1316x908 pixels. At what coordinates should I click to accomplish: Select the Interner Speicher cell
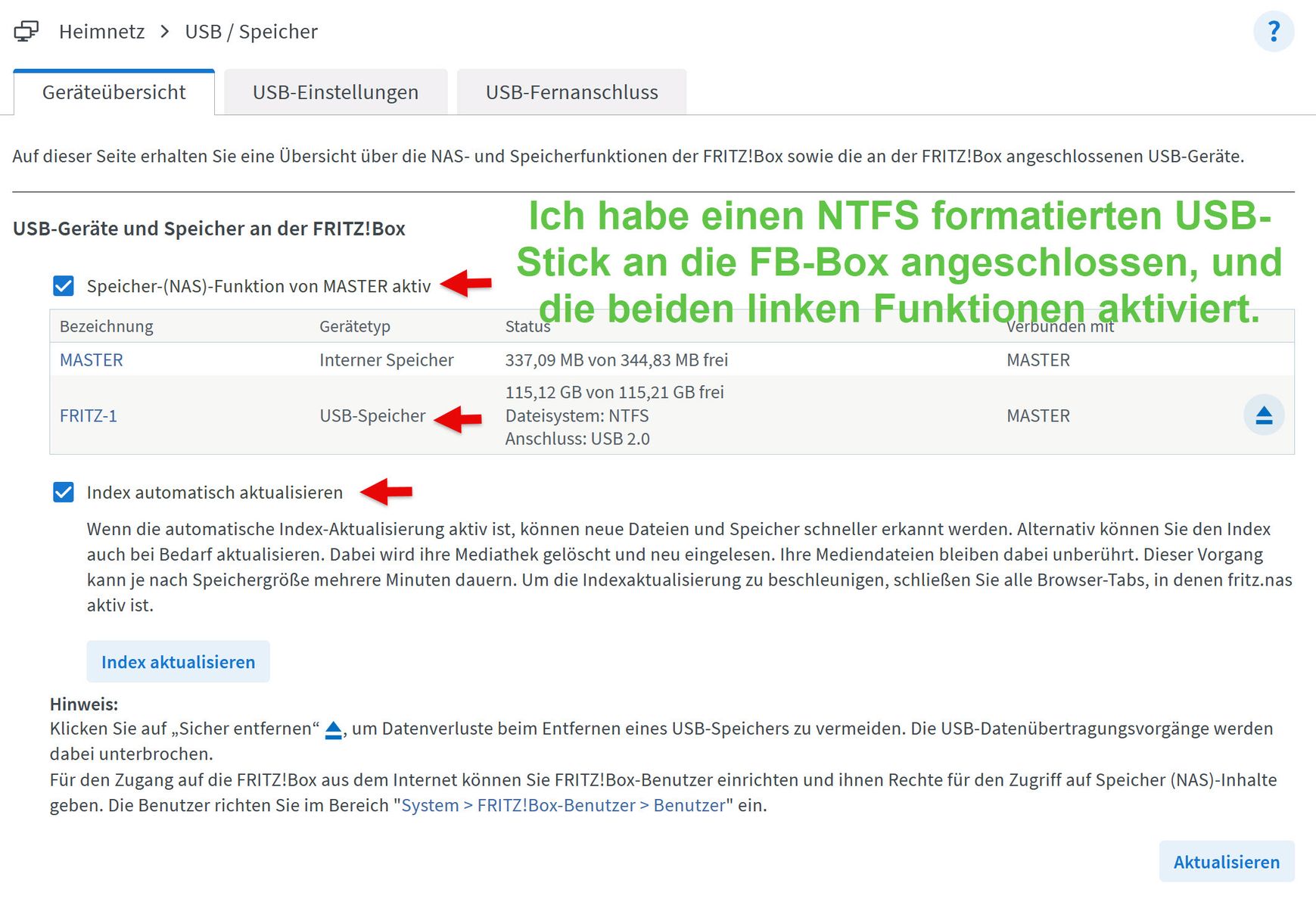pyautogui.click(x=387, y=360)
